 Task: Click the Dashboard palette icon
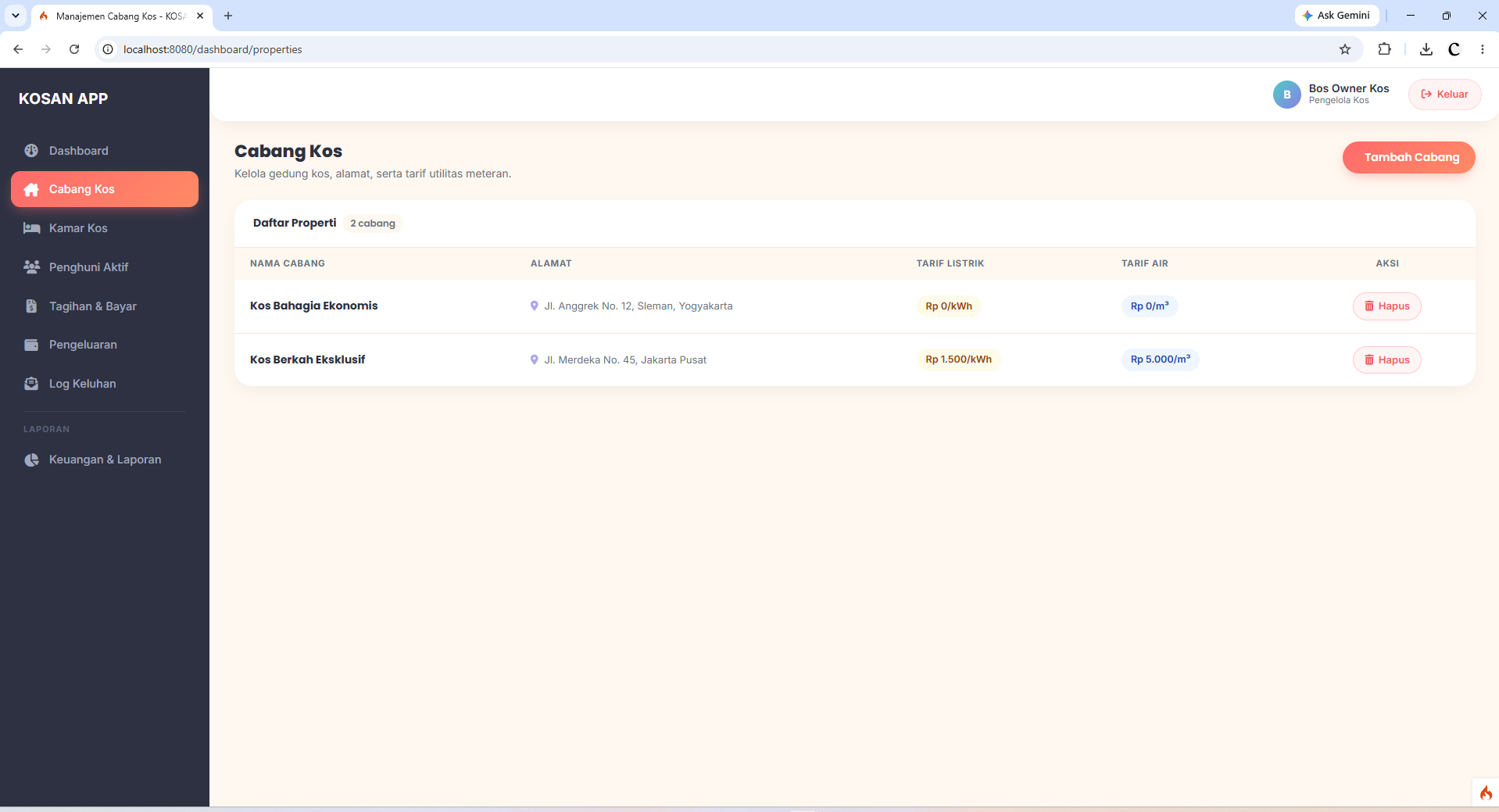[x=31, y=151]
